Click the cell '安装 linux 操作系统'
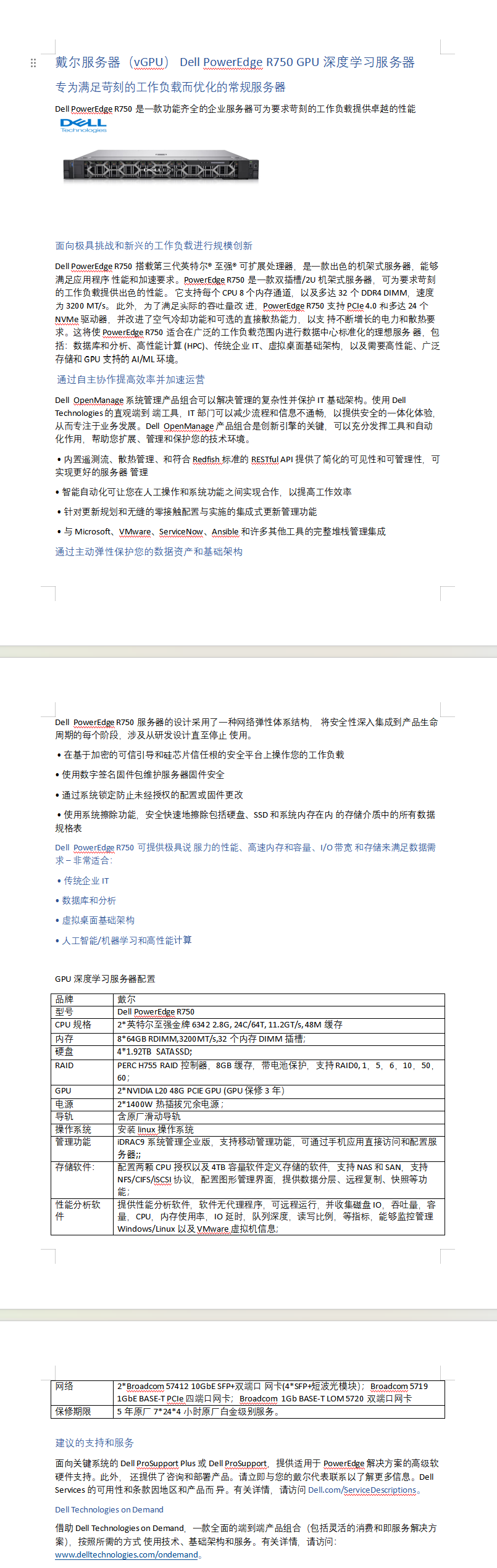Image resolution: width=497 pixels, height=1568 pixels. click(x=279, y=1130)
